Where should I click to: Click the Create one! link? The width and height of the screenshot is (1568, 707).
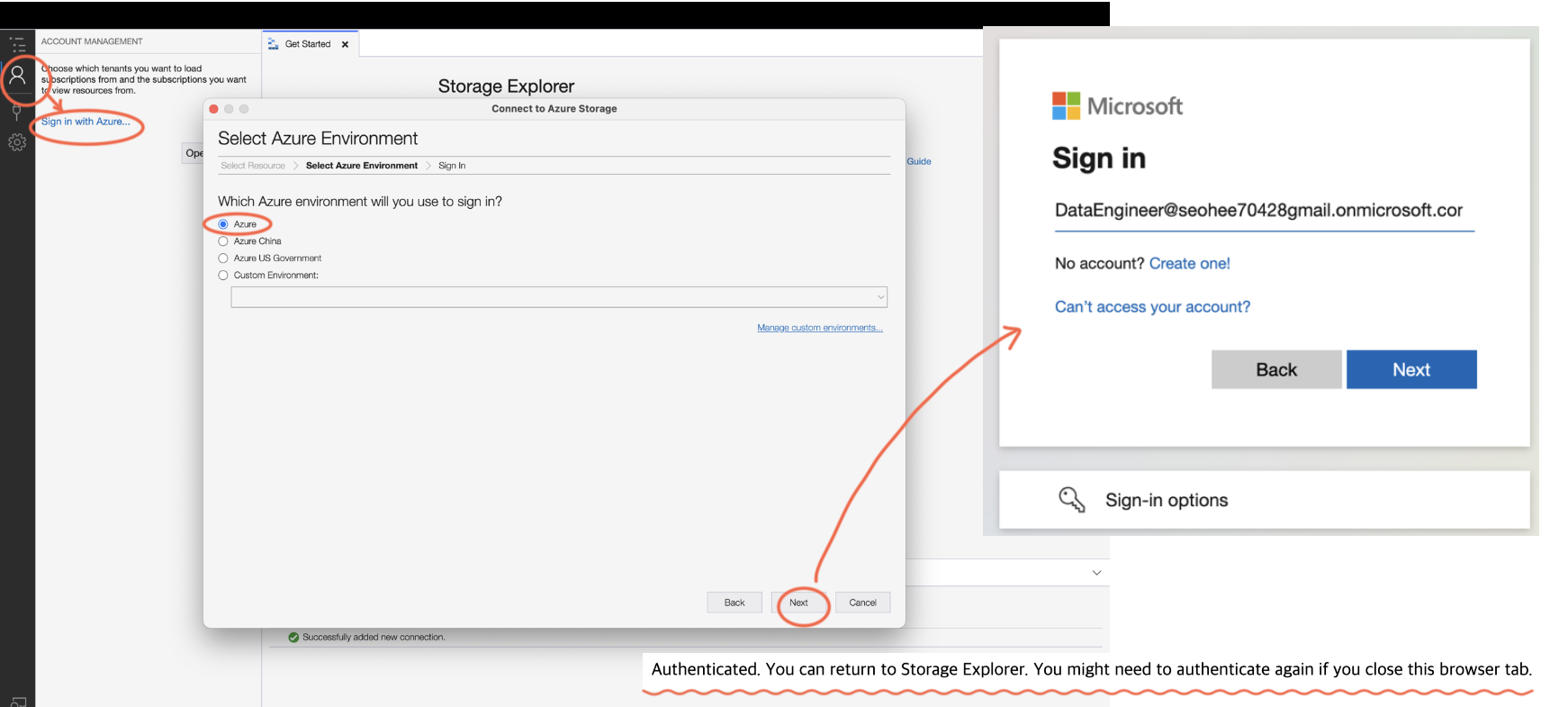point(1189,264)
